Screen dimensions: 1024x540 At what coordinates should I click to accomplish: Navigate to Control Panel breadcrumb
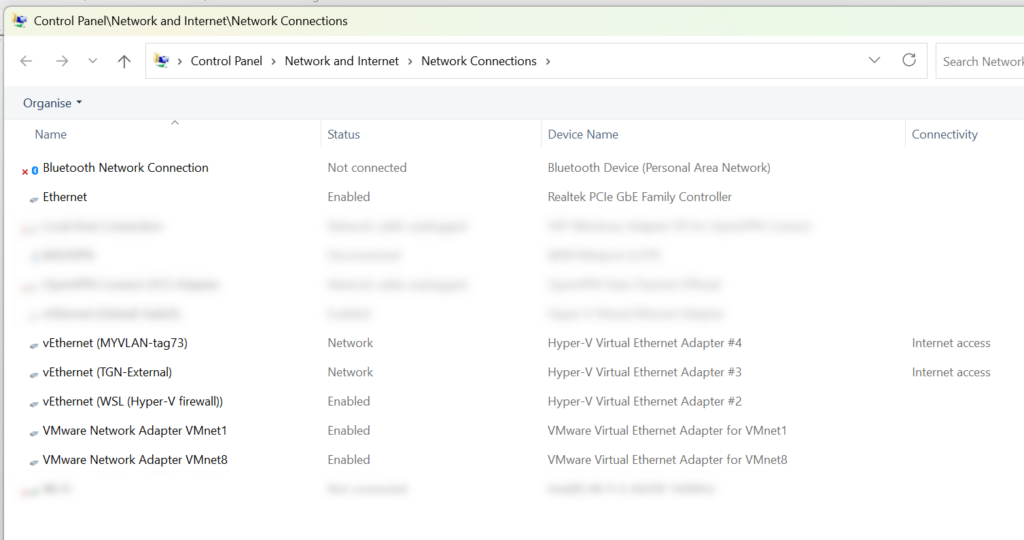(226, 61)
